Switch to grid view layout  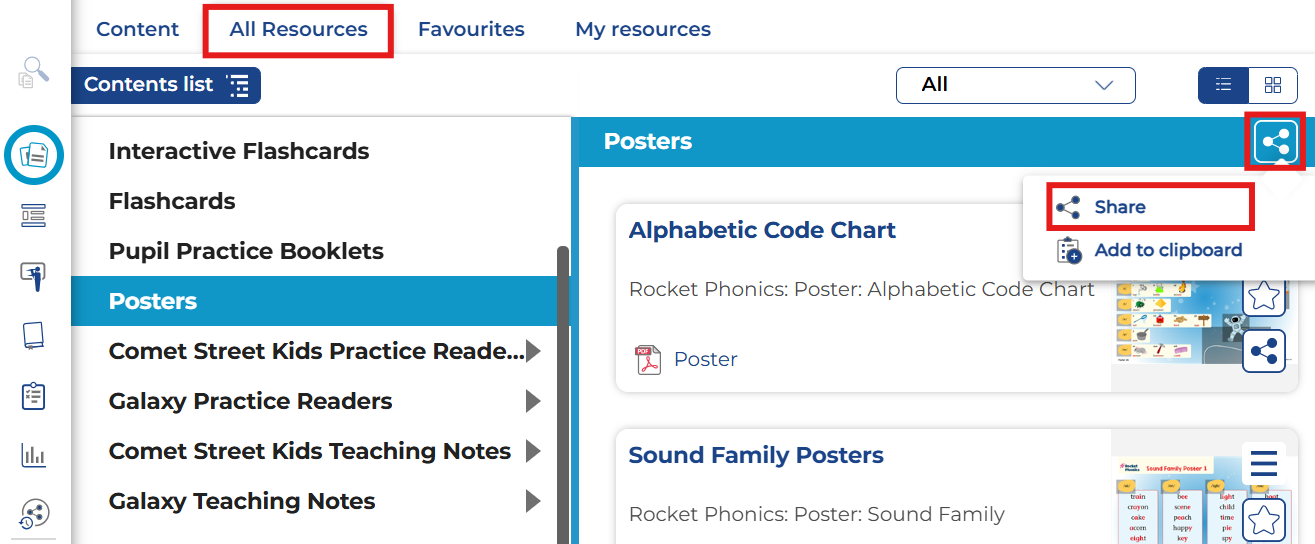1273,85
